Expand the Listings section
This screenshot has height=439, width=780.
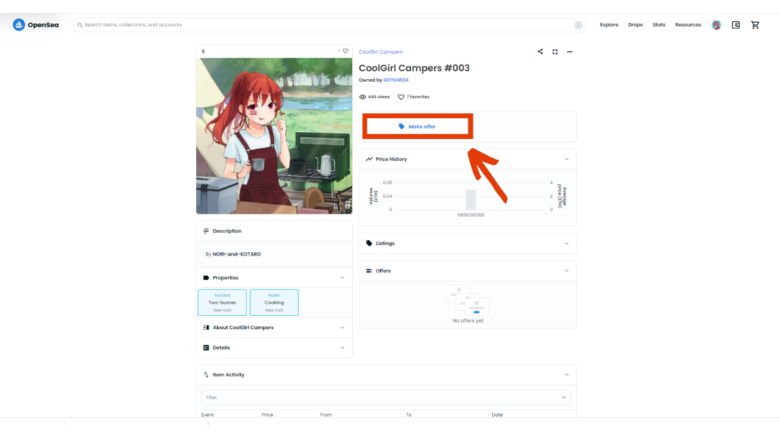pyautogui.click(x=468, y=244)
